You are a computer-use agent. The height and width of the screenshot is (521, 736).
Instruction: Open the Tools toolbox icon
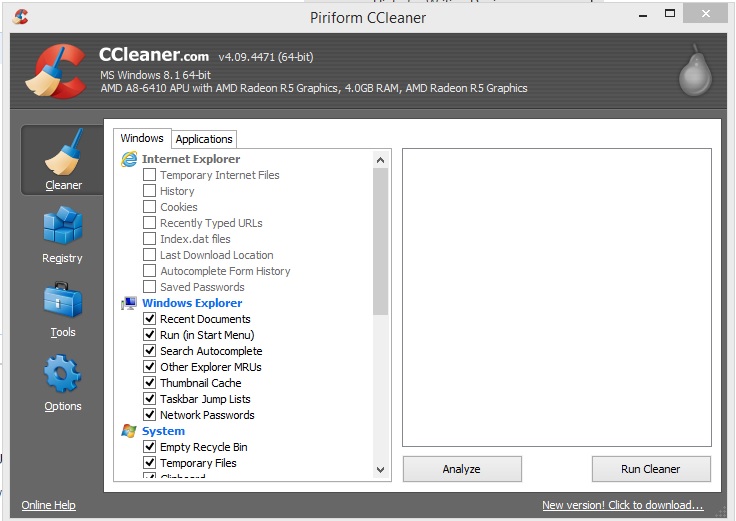[x=62, y=299]
